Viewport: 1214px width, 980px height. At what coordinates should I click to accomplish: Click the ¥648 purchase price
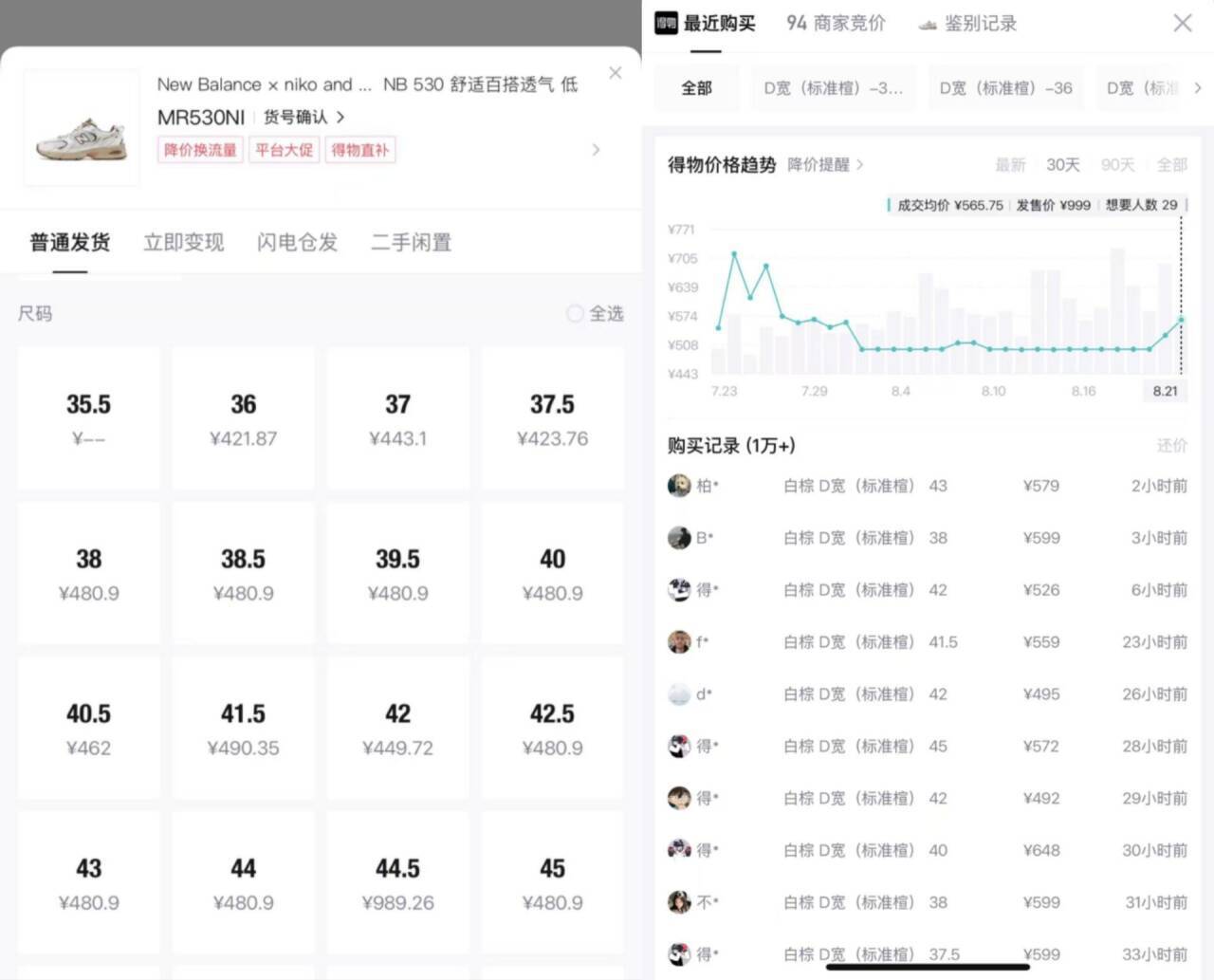[x=1041, y=850]
